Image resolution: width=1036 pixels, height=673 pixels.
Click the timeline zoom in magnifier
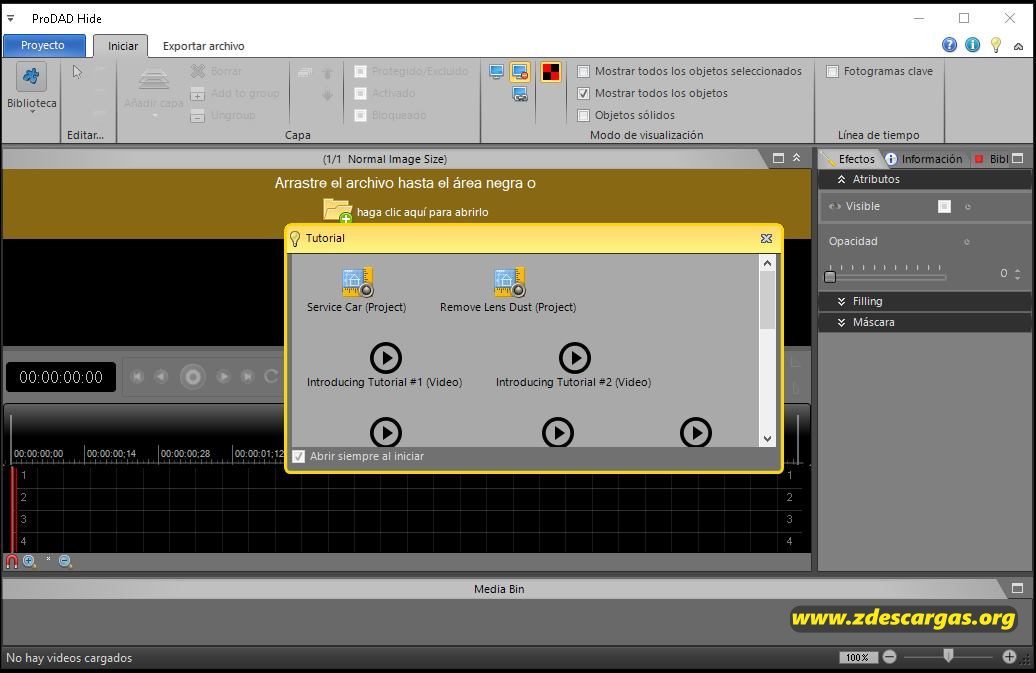pyautogui.click(x=29, y=561)
